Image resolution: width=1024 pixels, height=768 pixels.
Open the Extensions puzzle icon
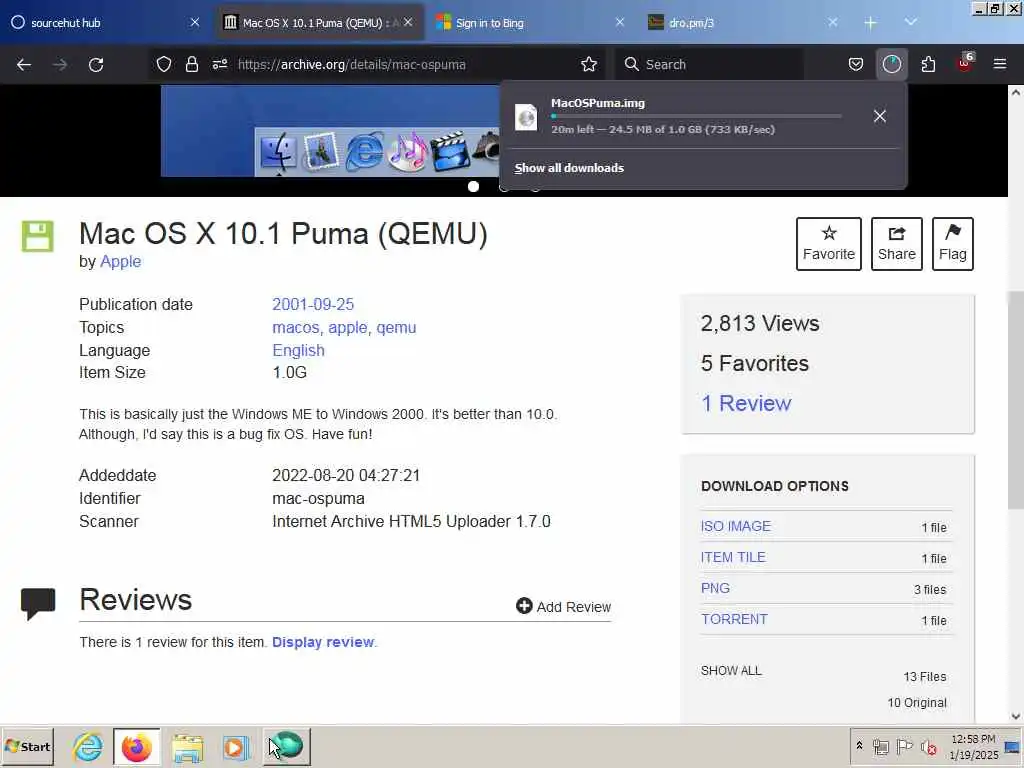[928, 64]
